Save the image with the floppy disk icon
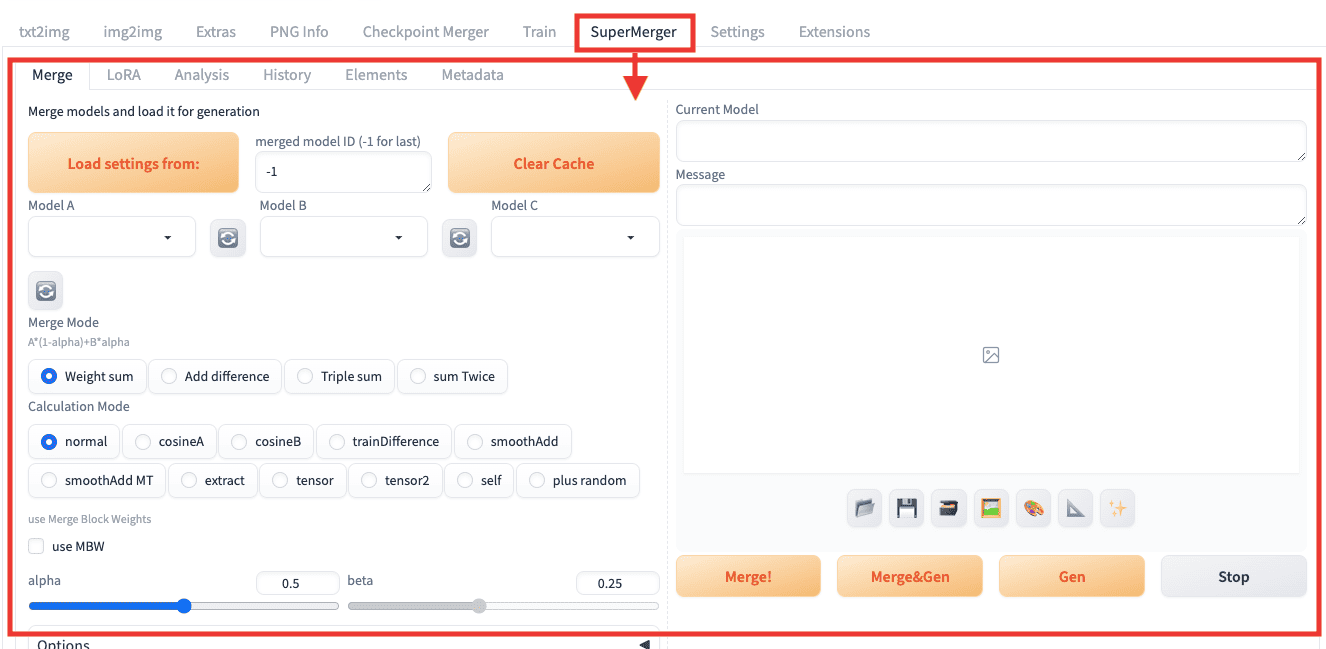Screen dimensions: 1326x649 906,508
